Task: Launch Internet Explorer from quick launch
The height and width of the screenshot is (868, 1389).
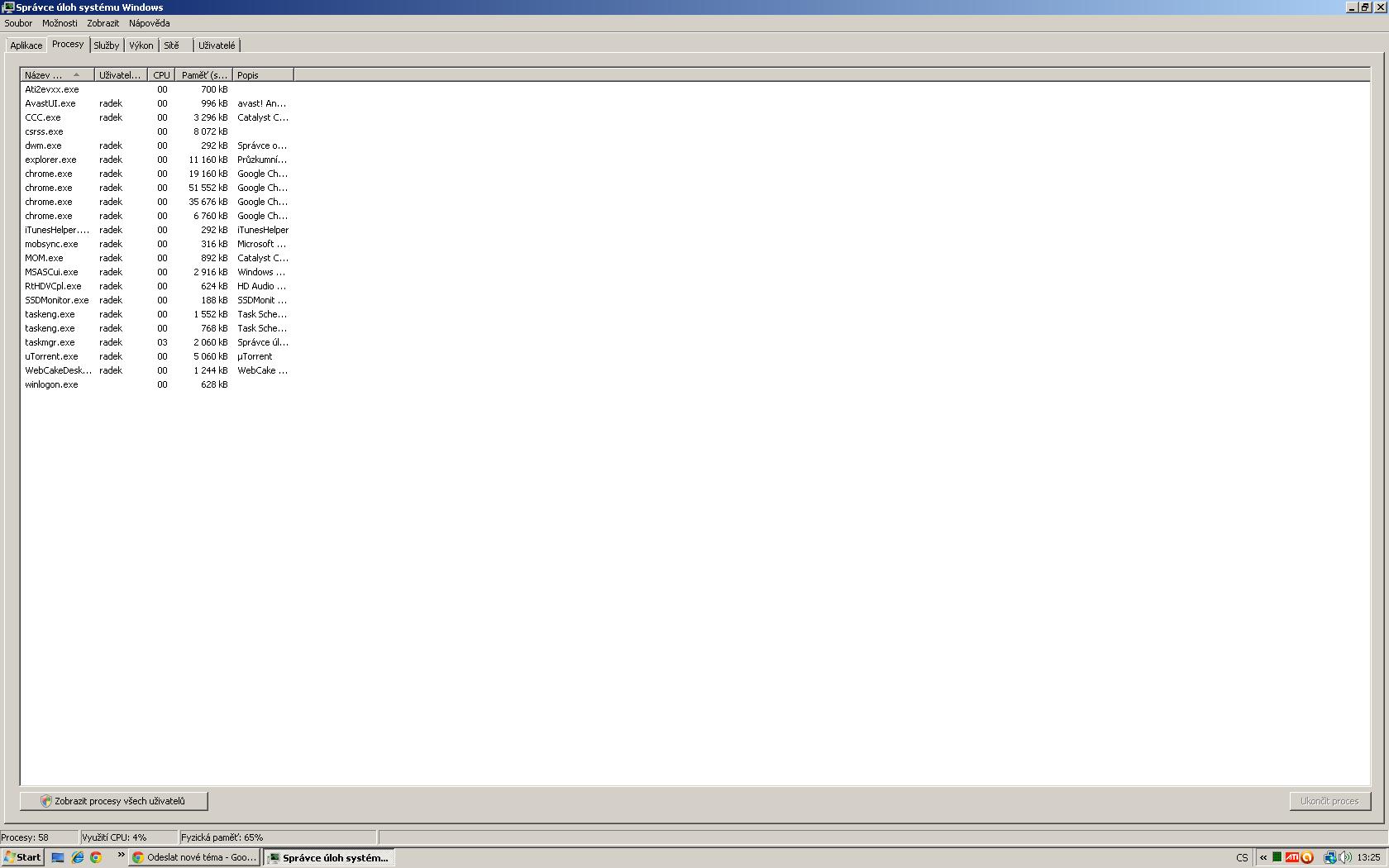Action: tap(77, 857)
